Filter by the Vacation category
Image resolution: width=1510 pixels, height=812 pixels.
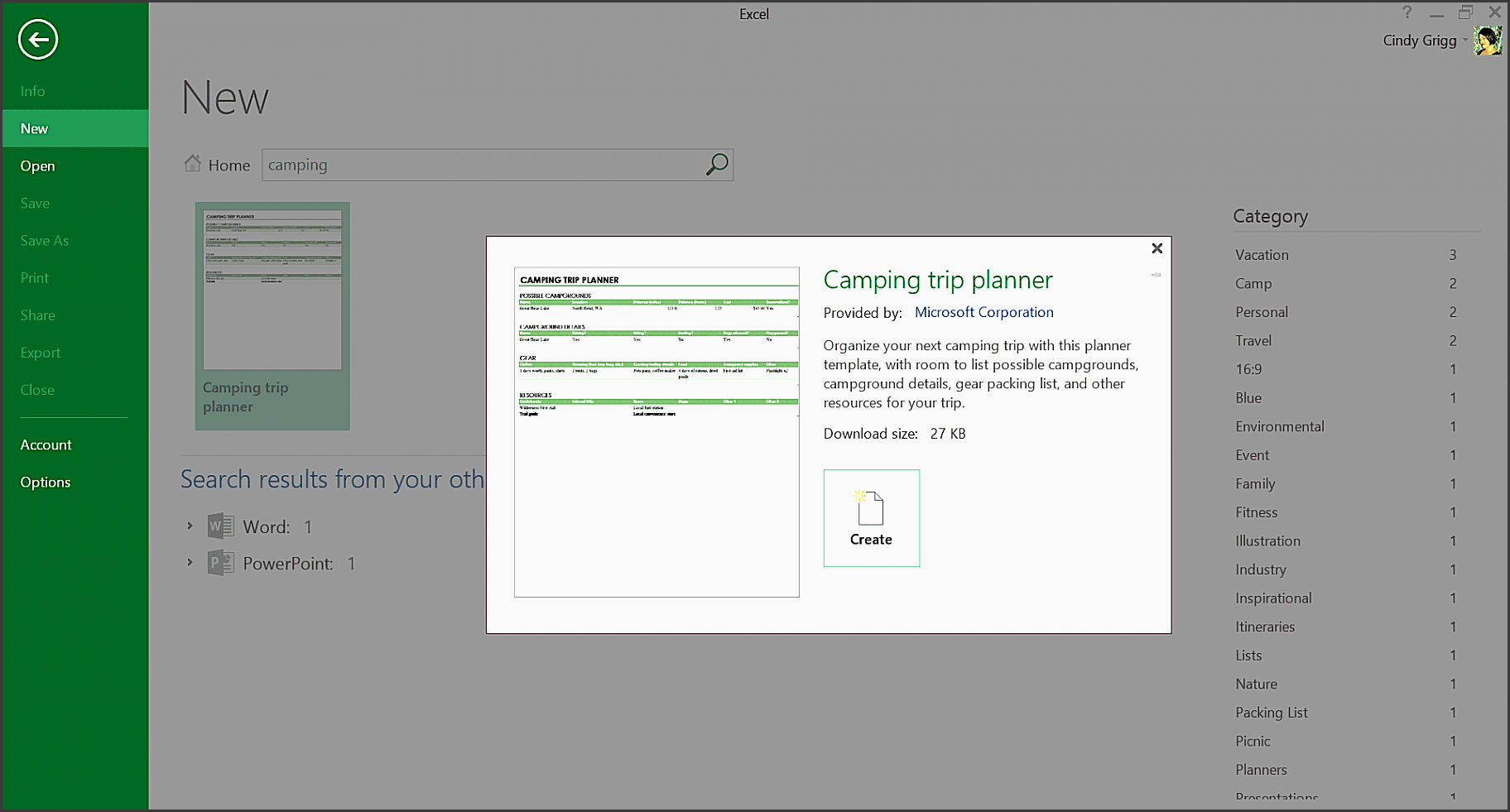[1262, 255]
